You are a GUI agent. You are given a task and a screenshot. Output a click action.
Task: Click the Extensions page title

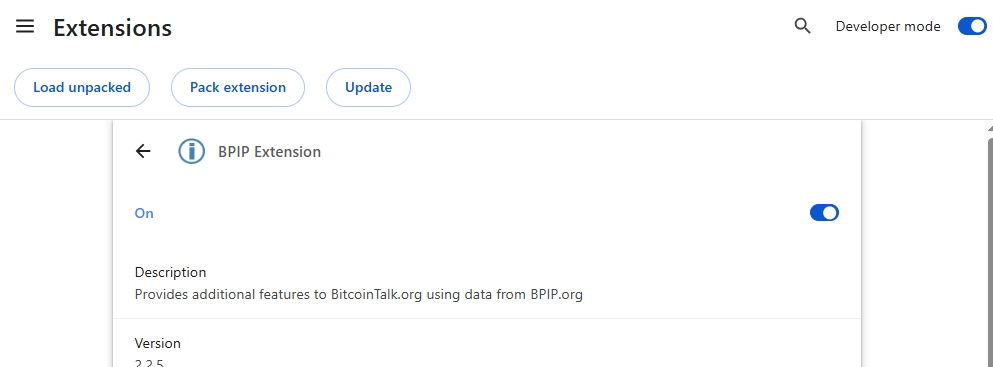pos(113,28)
